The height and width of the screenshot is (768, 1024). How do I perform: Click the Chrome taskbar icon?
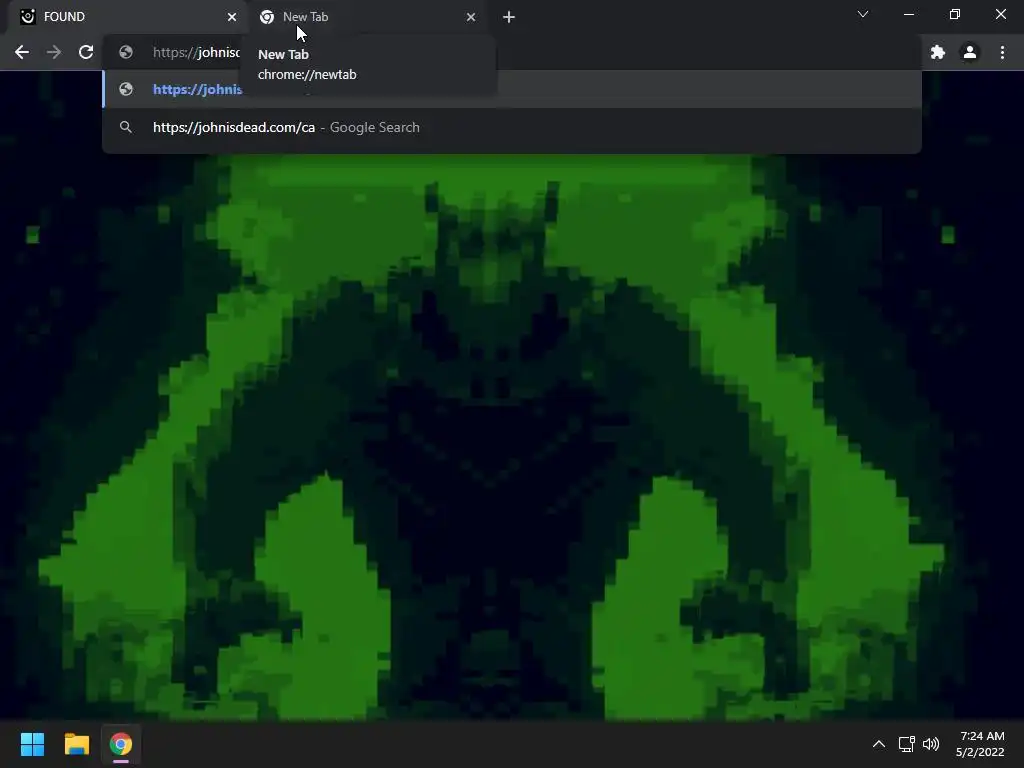click(x=121, y=744)
